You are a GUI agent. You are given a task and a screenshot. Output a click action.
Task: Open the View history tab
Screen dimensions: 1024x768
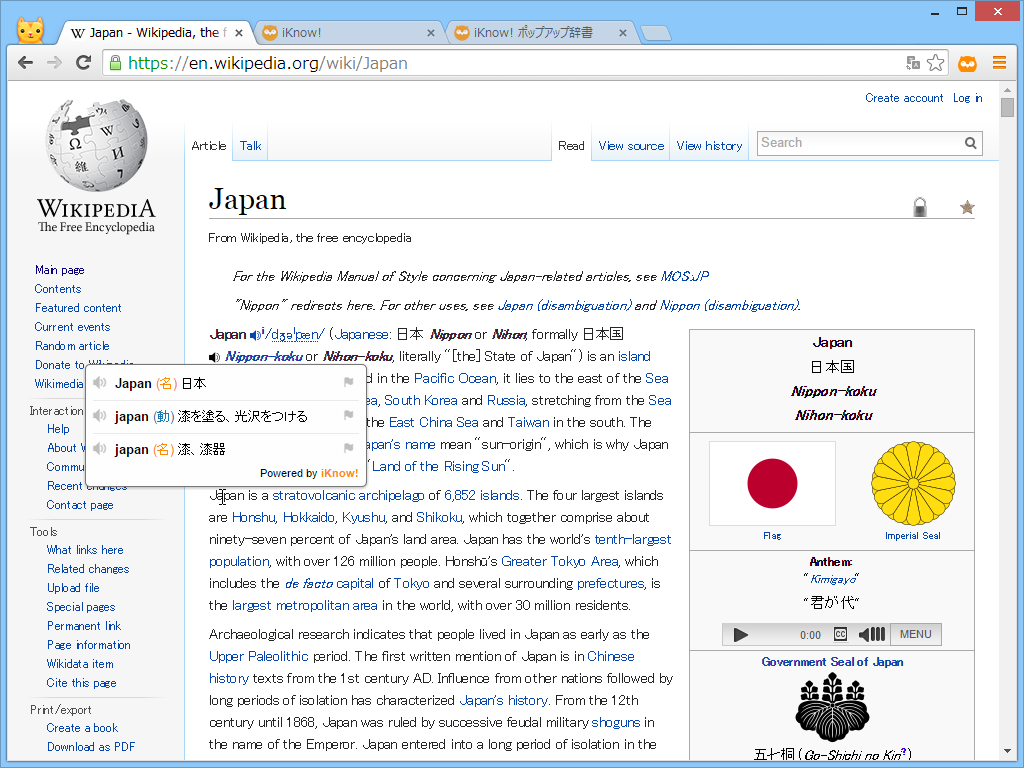coord(709,146)
